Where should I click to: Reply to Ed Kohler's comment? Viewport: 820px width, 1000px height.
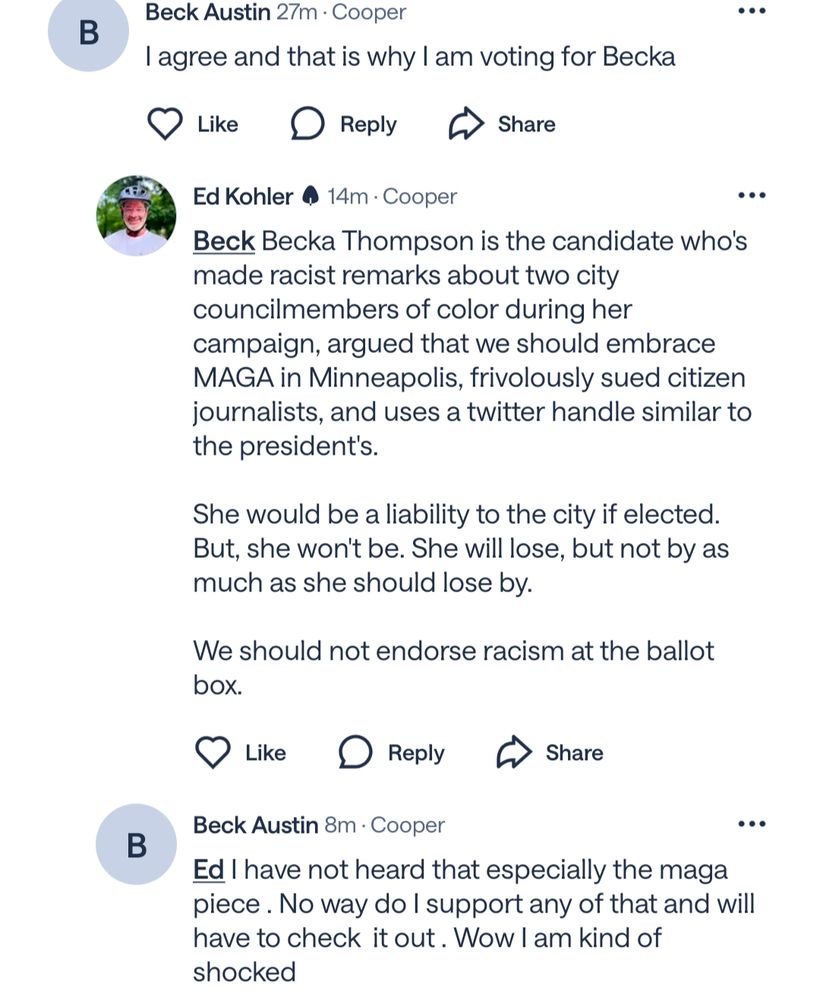391,752
